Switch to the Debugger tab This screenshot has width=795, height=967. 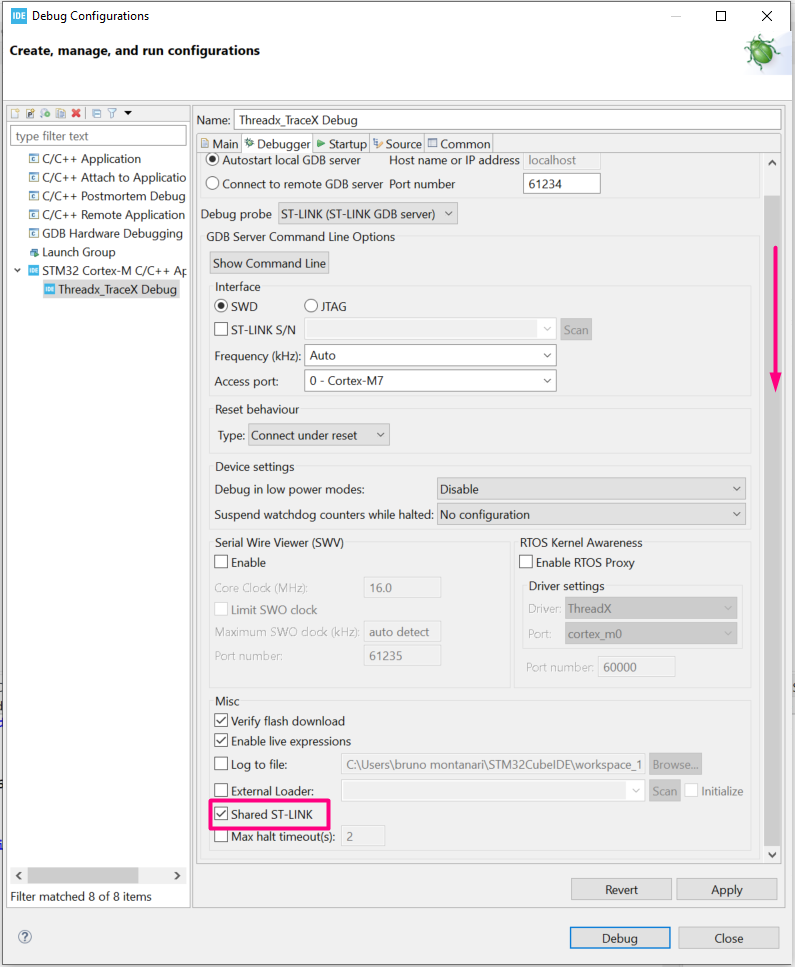[277, 144]
